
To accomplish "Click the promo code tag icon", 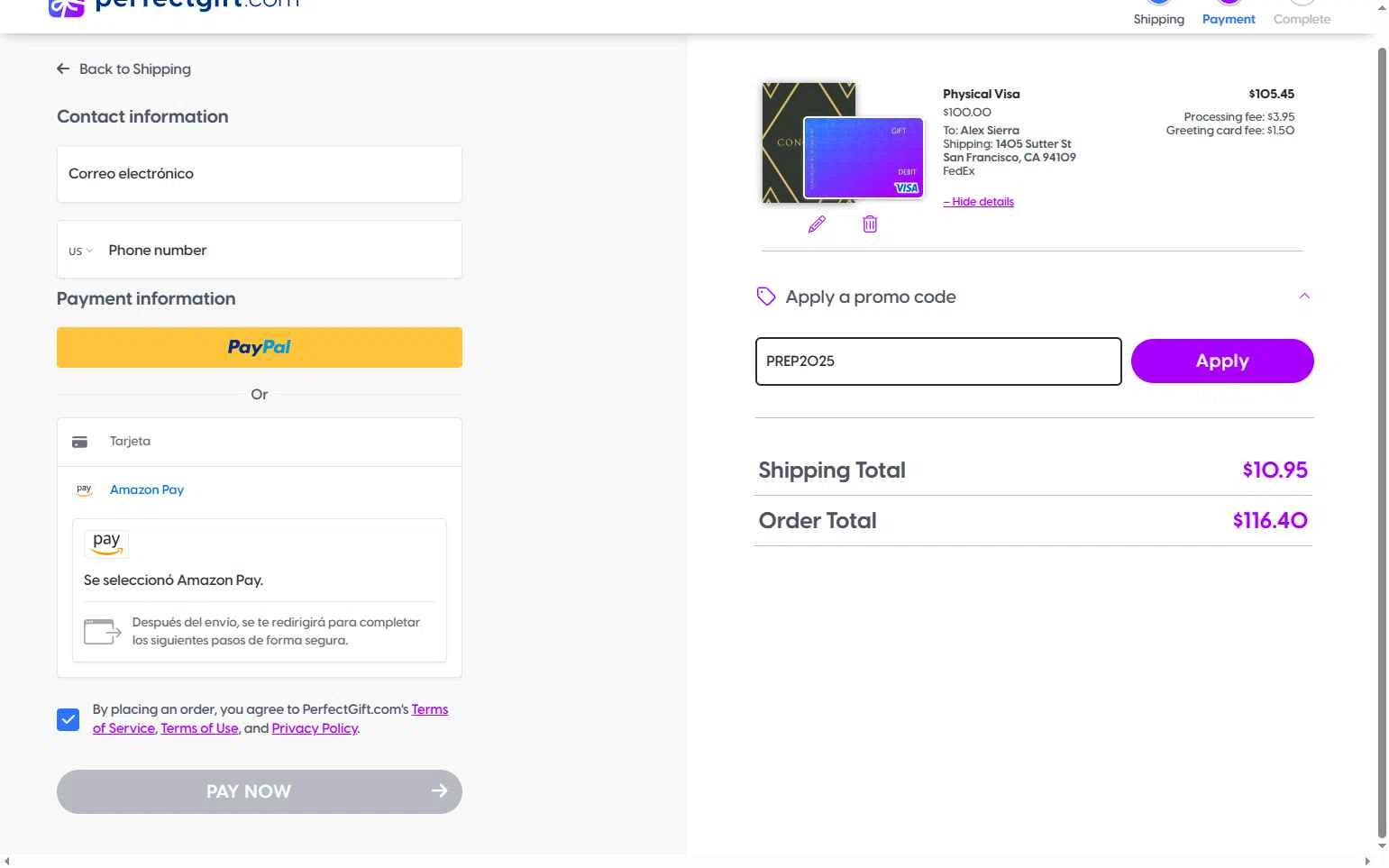I will point(766,297).
